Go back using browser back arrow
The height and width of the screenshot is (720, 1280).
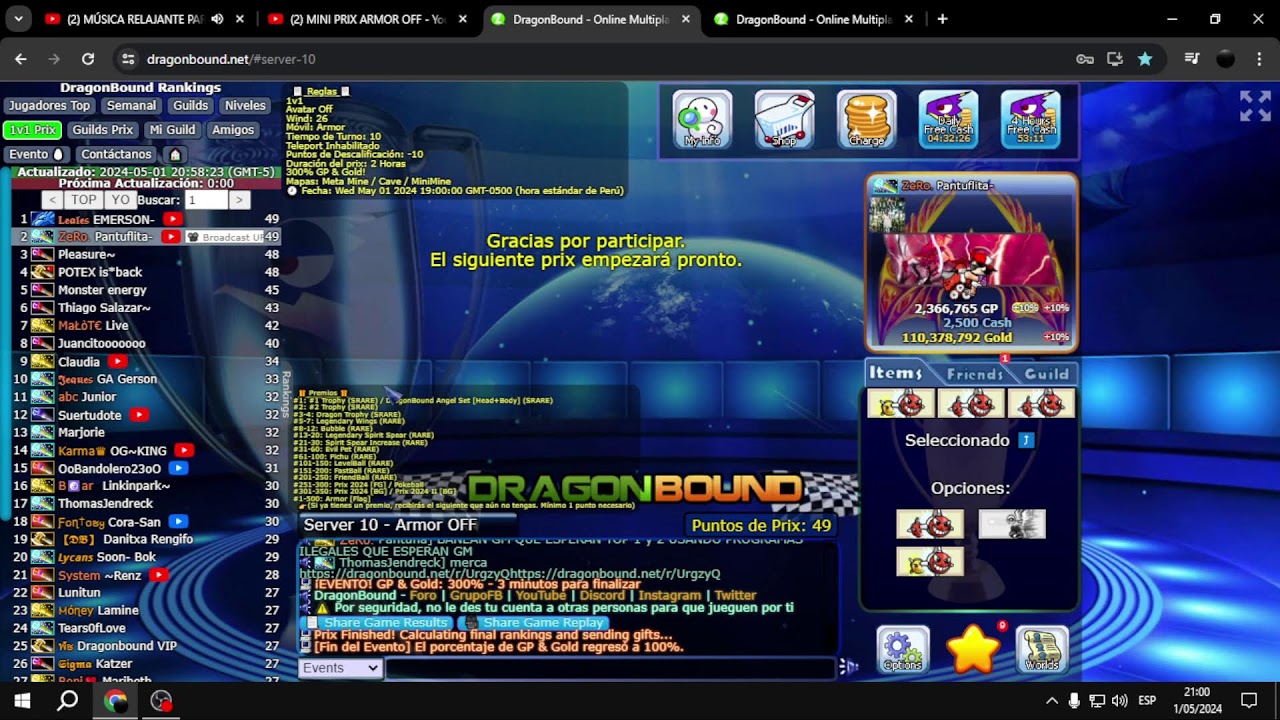tap(21, 59)
